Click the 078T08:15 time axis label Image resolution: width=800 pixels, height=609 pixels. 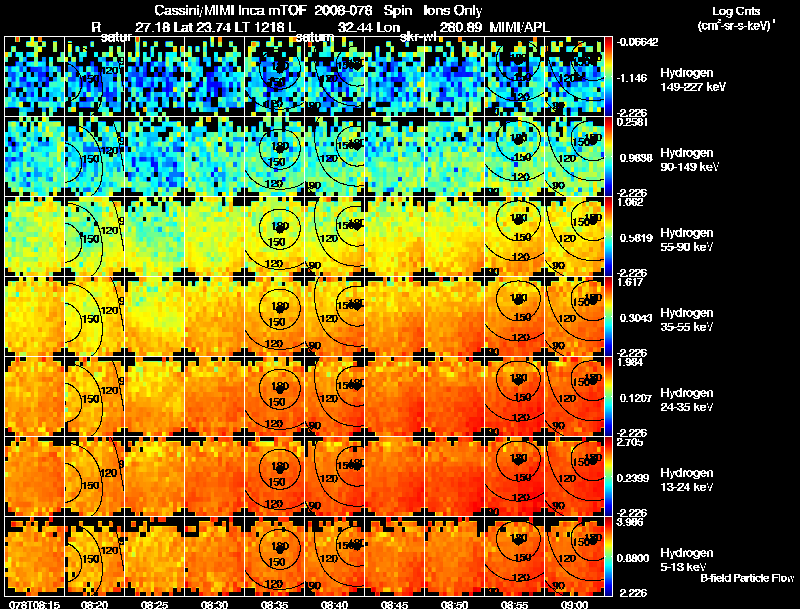pos(33,605)
